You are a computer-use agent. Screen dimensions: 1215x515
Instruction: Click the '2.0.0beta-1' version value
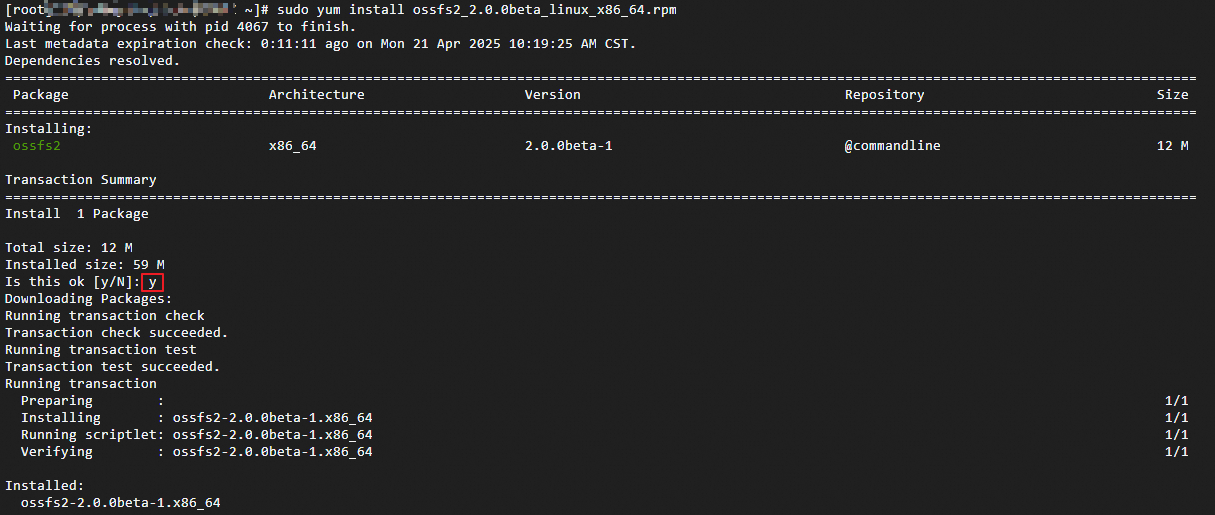(x=569, y=146)
